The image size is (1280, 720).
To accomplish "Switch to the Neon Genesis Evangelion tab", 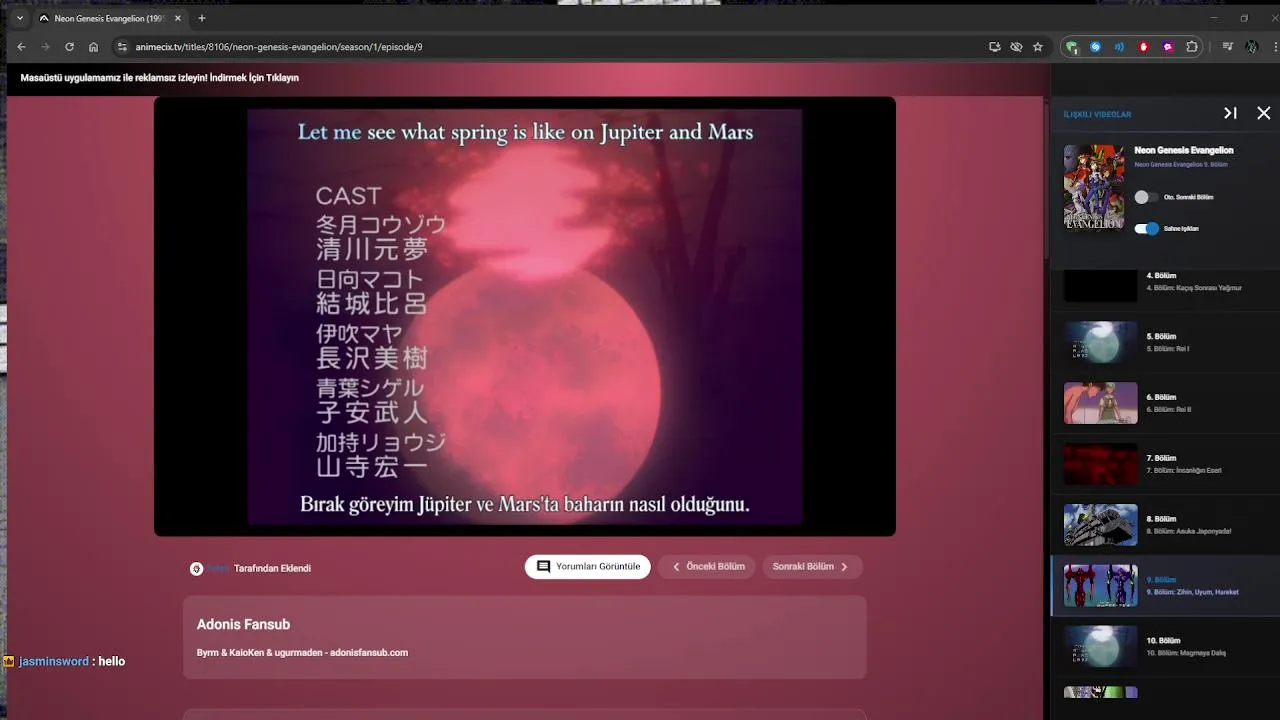I will coord(107,18).
